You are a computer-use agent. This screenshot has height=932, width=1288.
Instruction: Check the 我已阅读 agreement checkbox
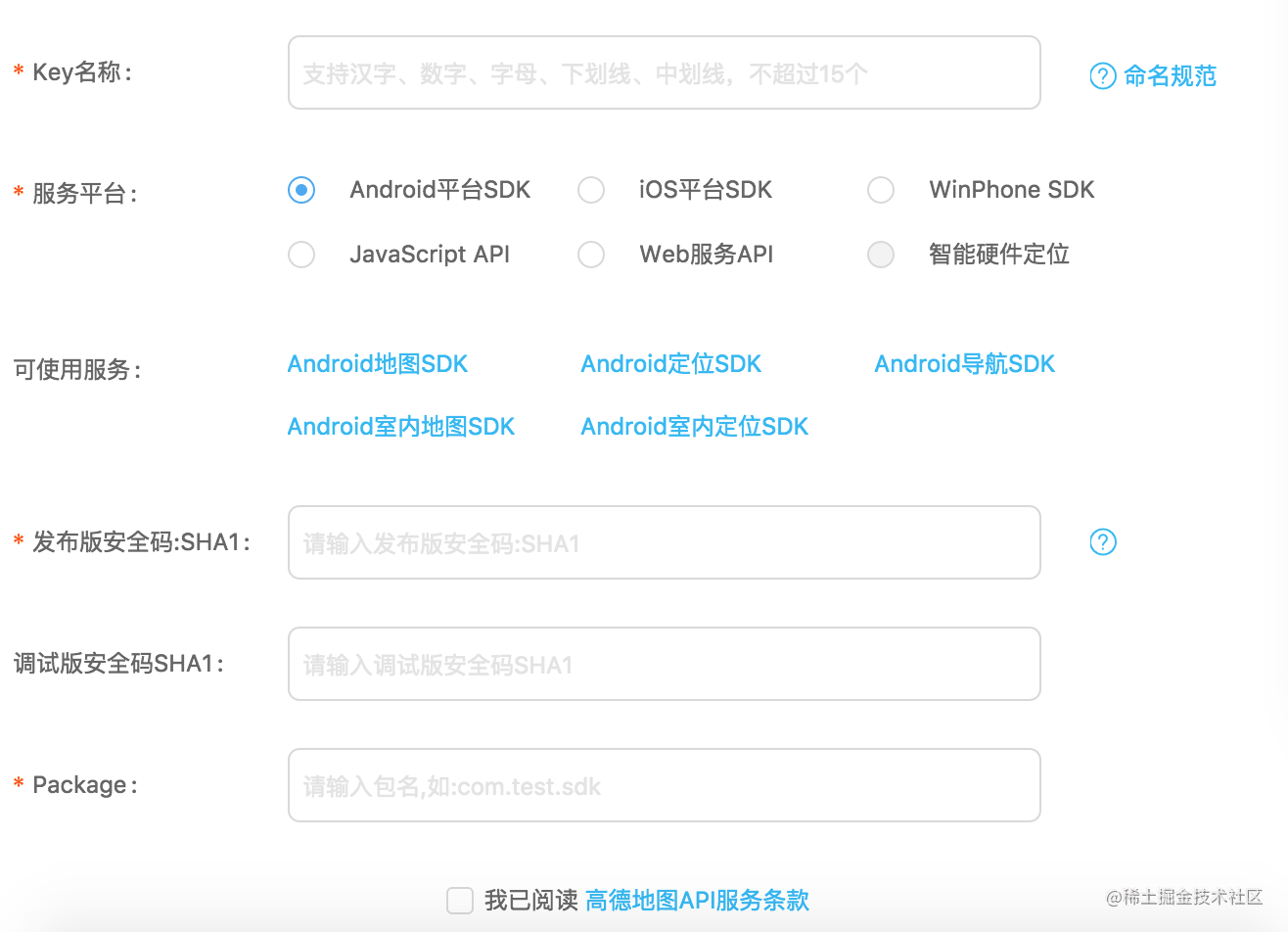click(x=460, y=901)
